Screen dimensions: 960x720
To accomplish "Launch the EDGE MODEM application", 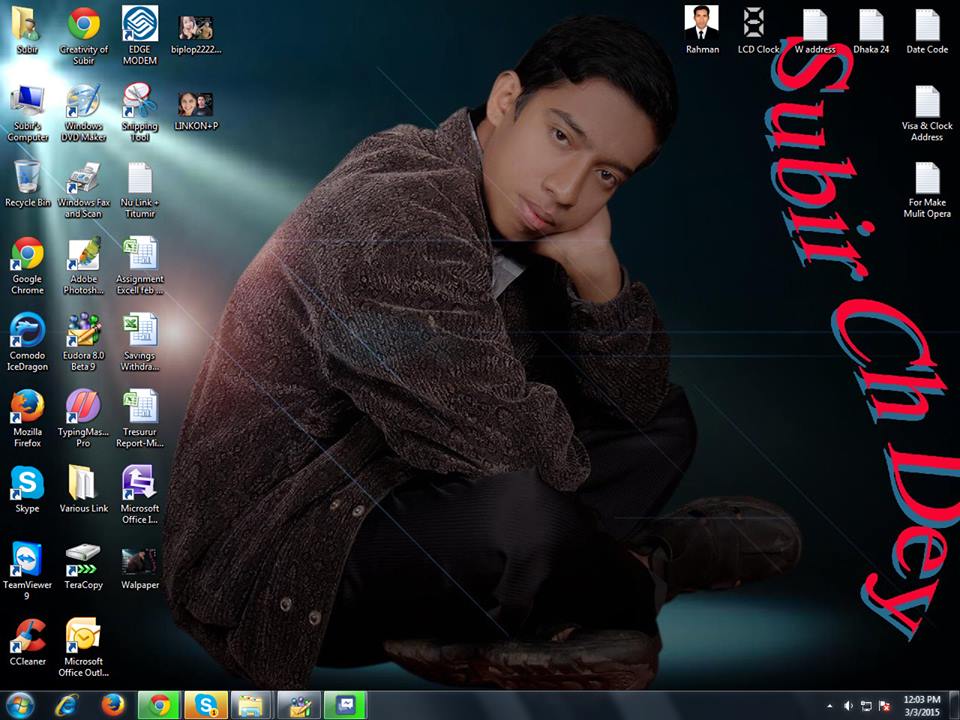I will (140, 36).
